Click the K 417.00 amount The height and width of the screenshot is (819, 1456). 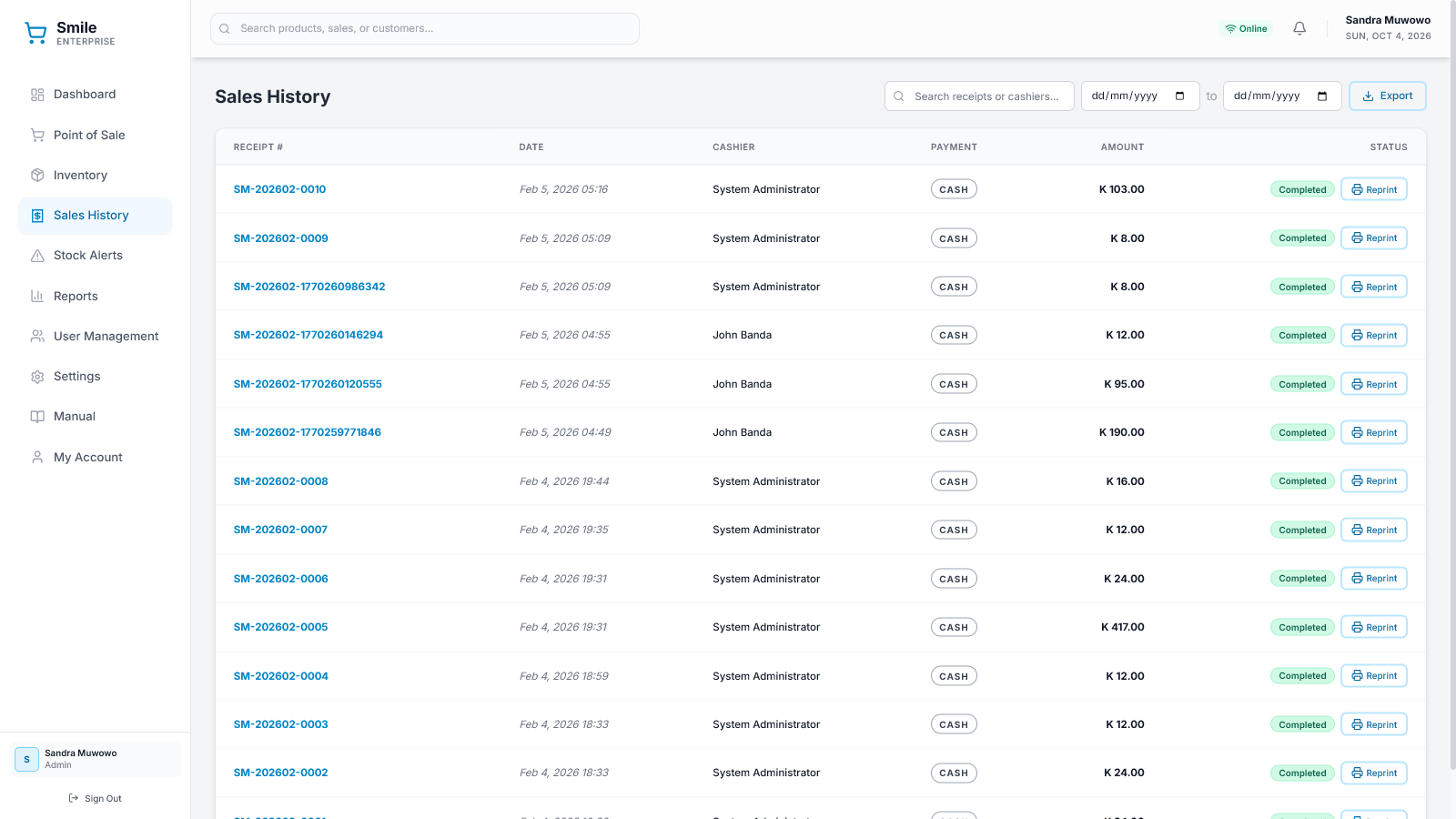[x=1123, y=627]
